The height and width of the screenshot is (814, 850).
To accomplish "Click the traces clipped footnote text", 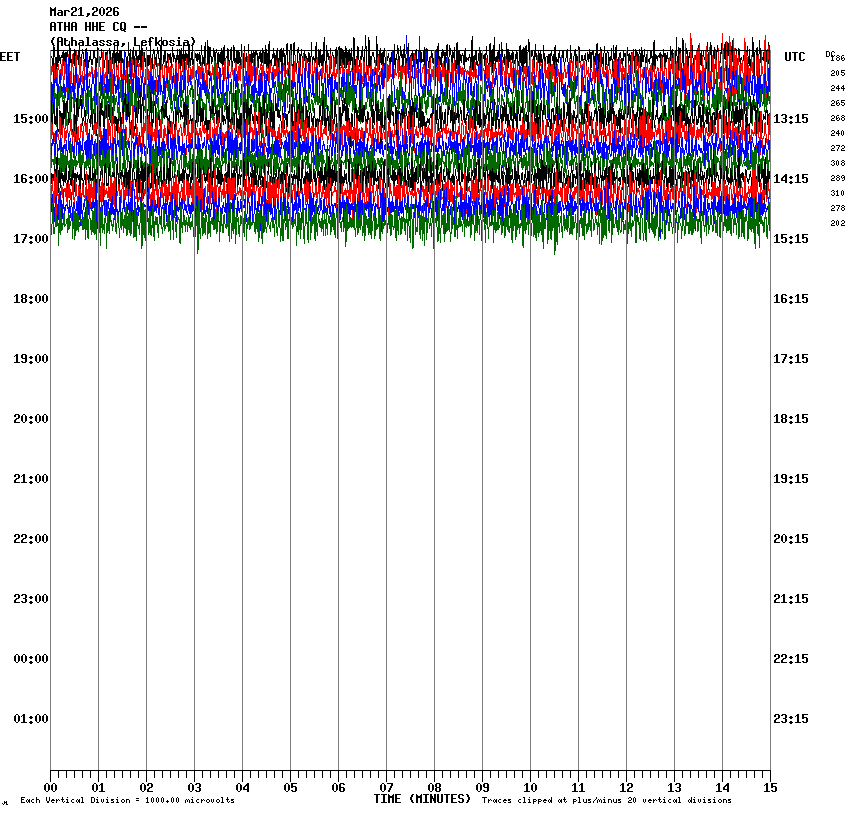I will (606, 801).
